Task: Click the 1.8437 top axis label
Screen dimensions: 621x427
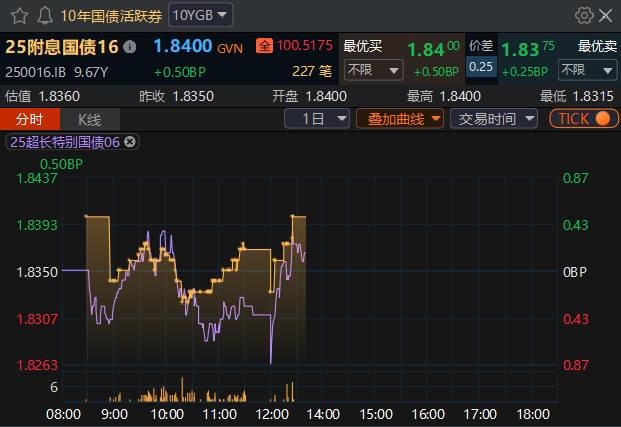Action: pos(37,178)
